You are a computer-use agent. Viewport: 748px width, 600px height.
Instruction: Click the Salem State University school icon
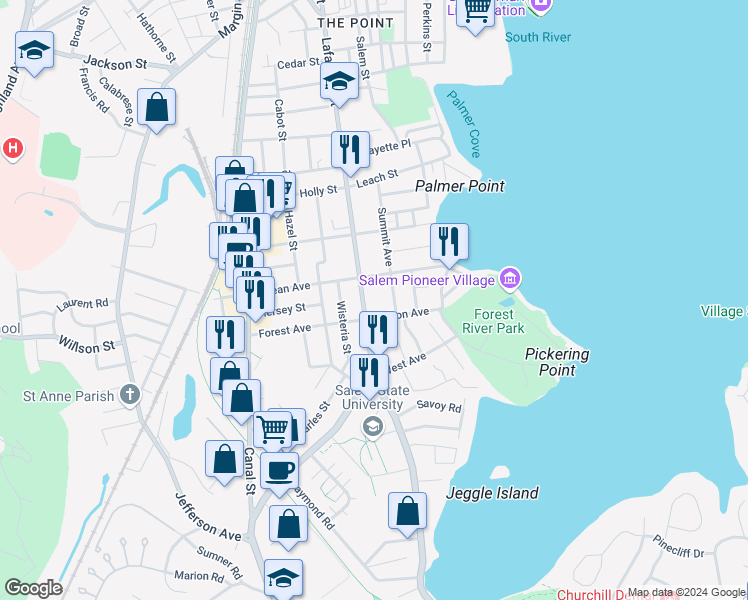[373, 428]
